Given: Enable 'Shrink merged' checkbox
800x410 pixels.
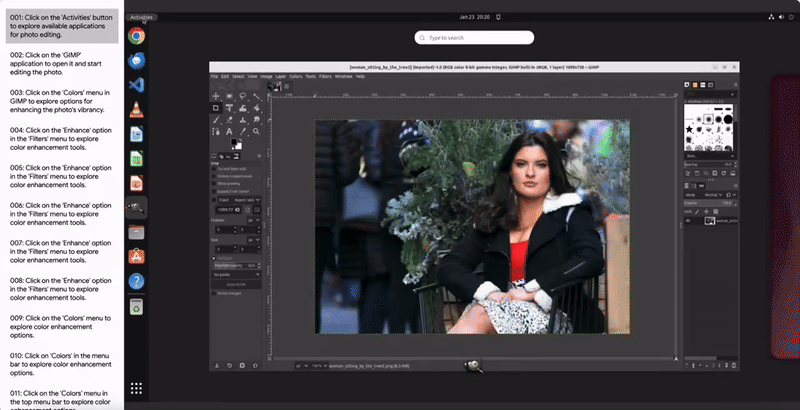Looking at the screenshot, I should tap(214, 293).
